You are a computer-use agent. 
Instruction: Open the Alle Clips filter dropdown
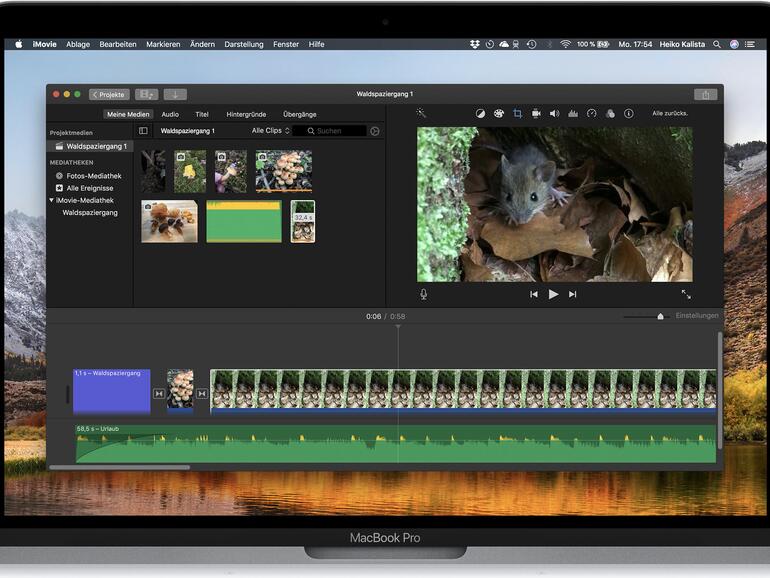point(271,131)
